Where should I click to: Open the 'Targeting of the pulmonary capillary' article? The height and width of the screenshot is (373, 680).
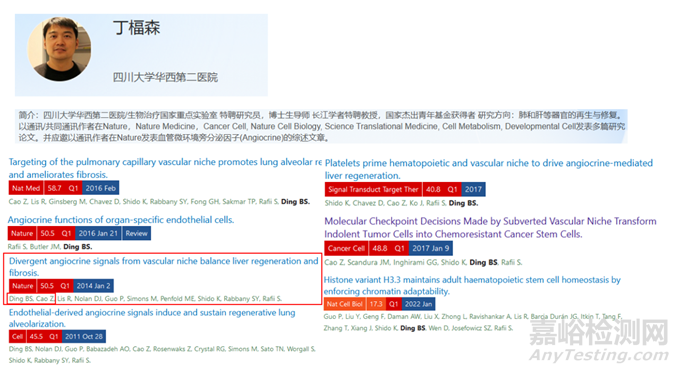point(165,168)
